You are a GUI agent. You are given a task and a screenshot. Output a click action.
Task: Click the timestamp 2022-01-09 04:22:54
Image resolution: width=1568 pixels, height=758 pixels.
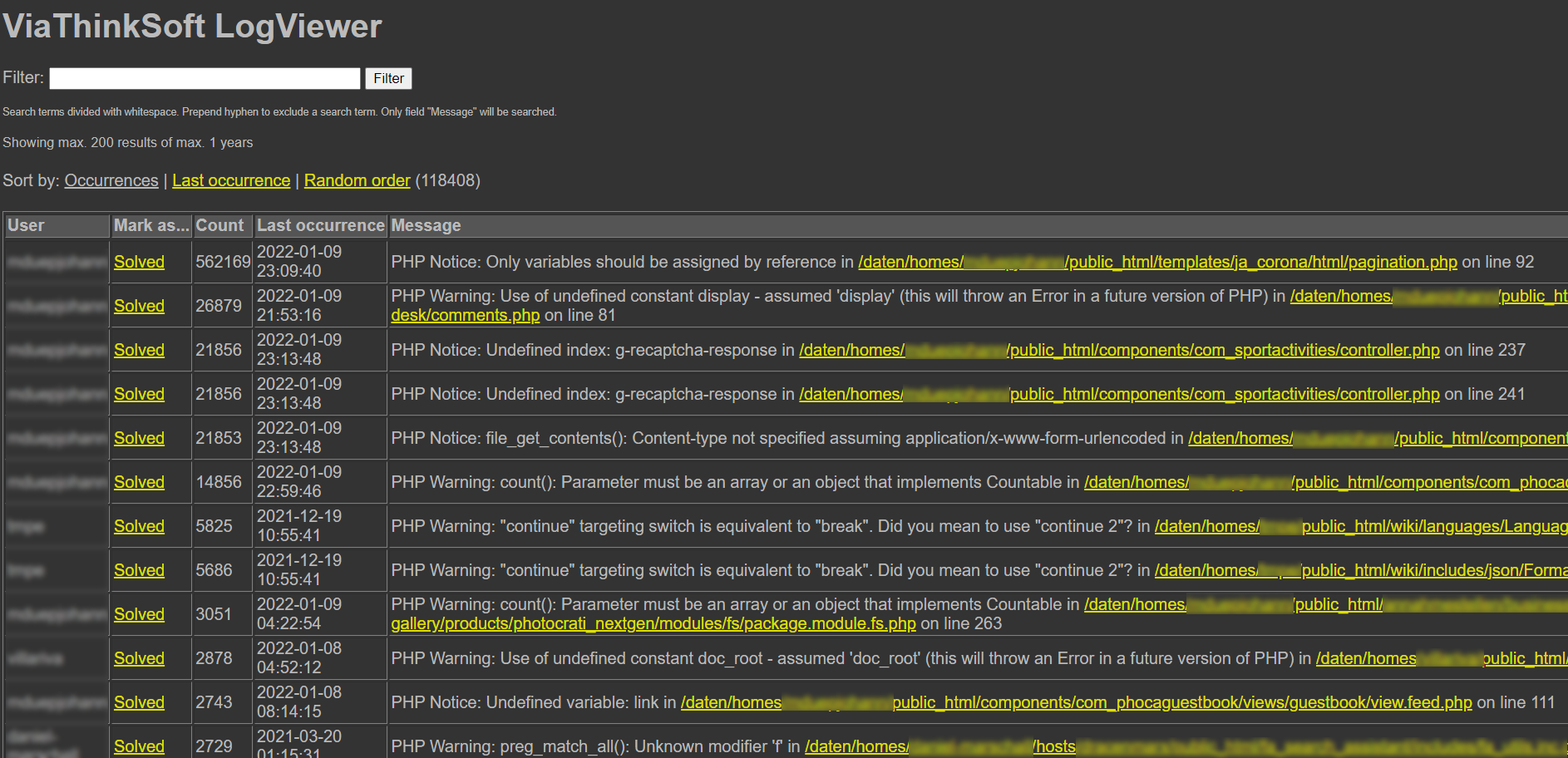299,613
